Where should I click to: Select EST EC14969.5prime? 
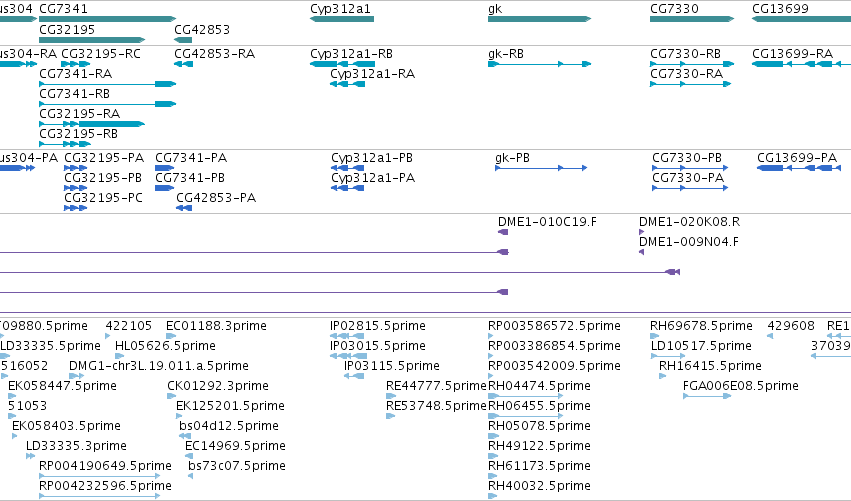pyautogui.click(x=189, y=456)
